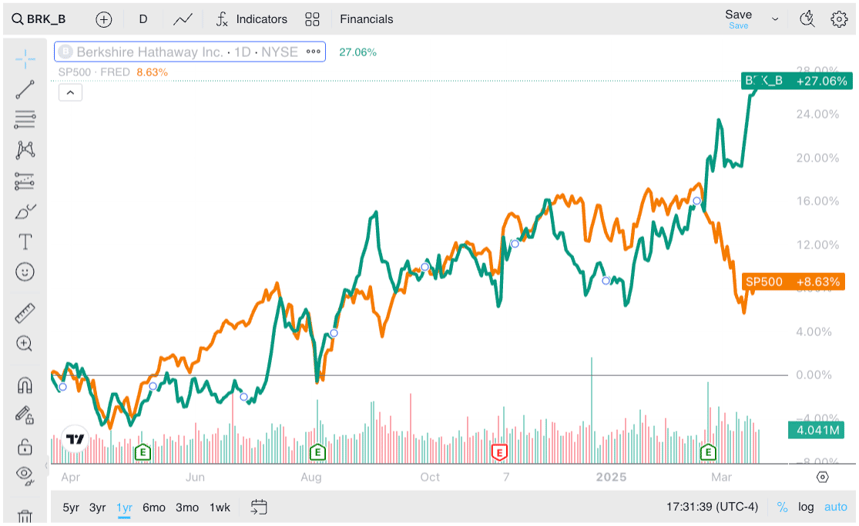This screenshot has width=859, height=526.
Task: Open the emoji icons tool
Action: click(x=25, y=272)
